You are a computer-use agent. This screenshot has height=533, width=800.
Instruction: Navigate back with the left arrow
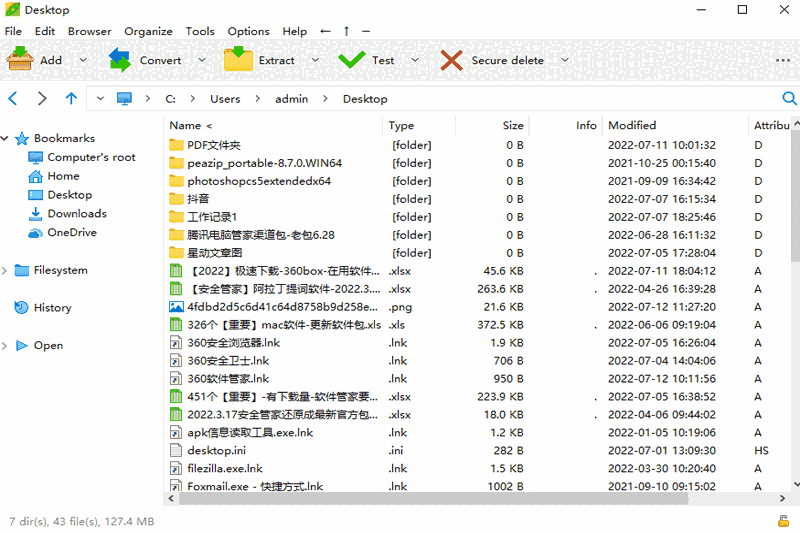click(x=13, y=99)
